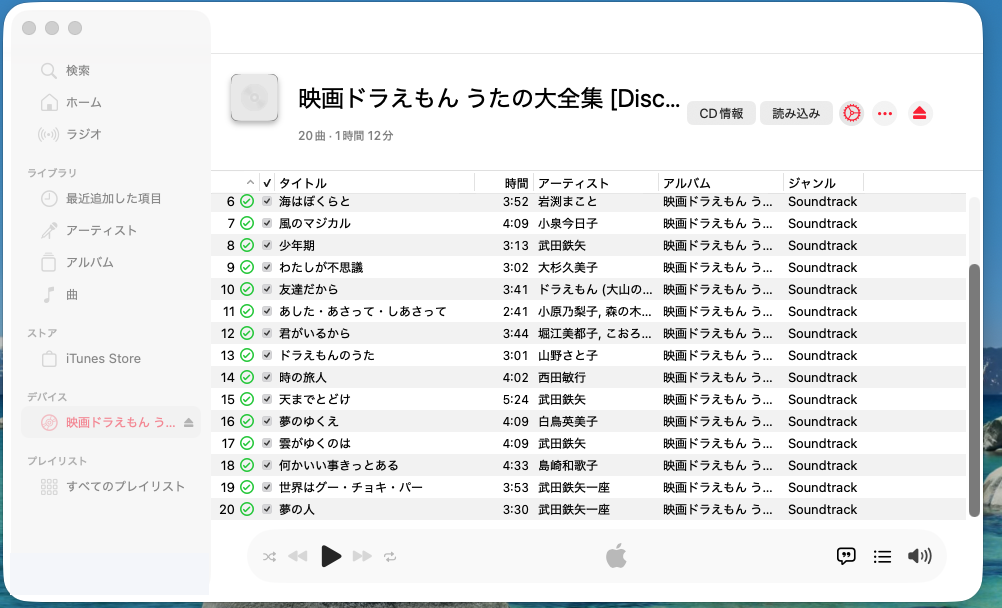Image resolution: width=1002 pixels, height=608 pixels.
Task: Click green imported status icon for track 12
Action: click(x=247, y=333)
